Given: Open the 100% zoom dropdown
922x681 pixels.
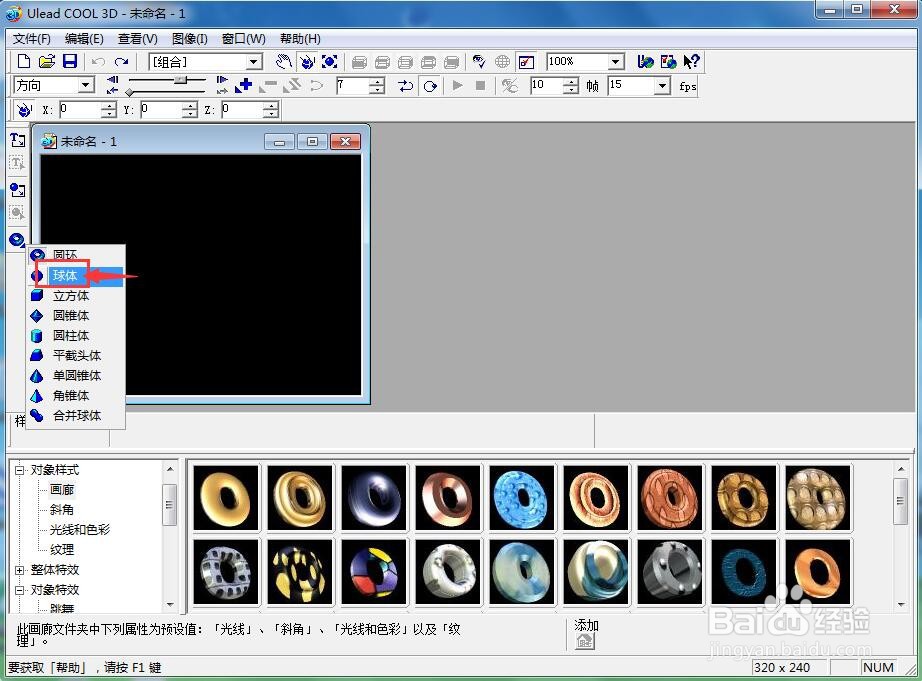Looking at the screenshot, I should [x=615, y=61].
